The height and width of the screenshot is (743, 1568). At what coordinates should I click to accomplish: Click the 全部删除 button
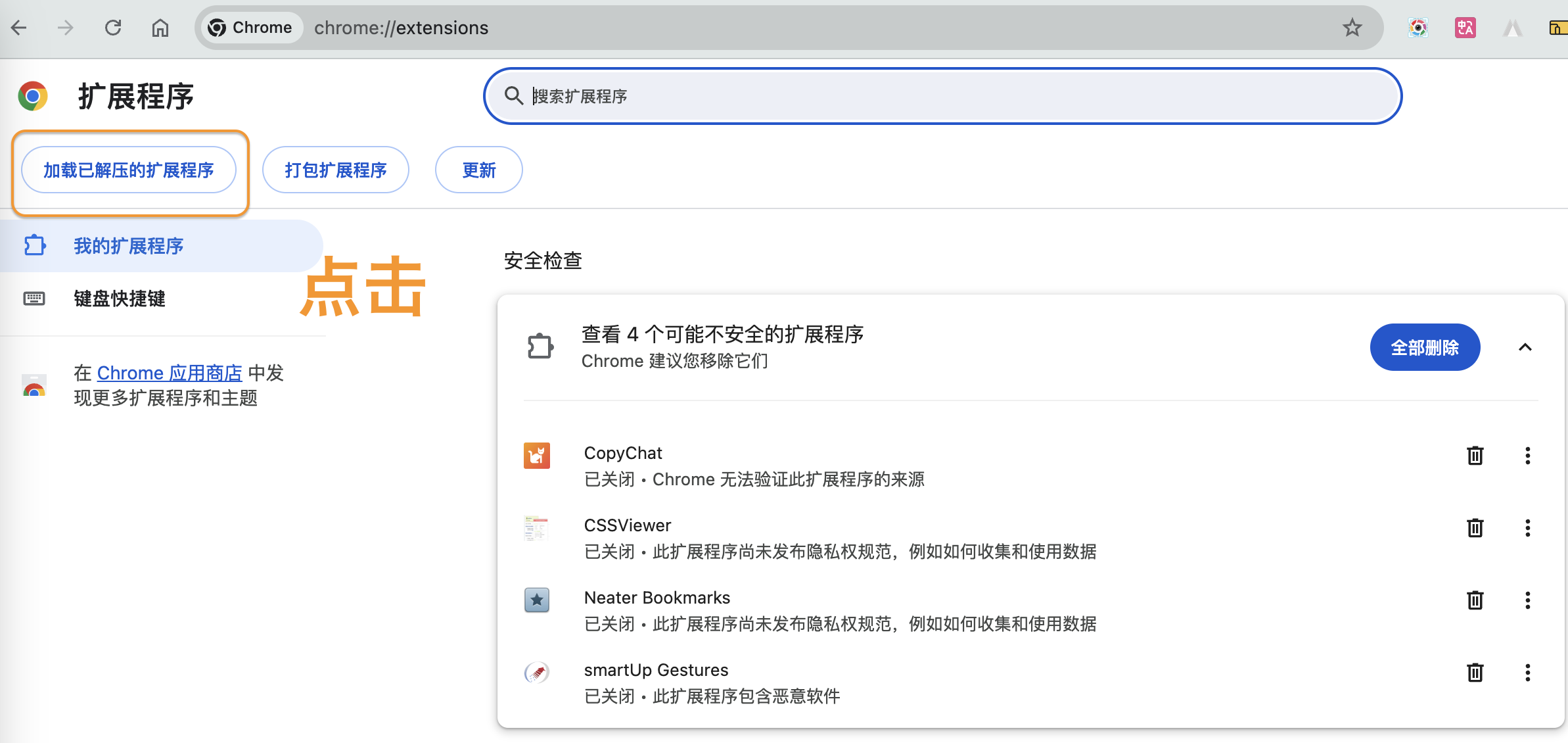pos(1425,347)
